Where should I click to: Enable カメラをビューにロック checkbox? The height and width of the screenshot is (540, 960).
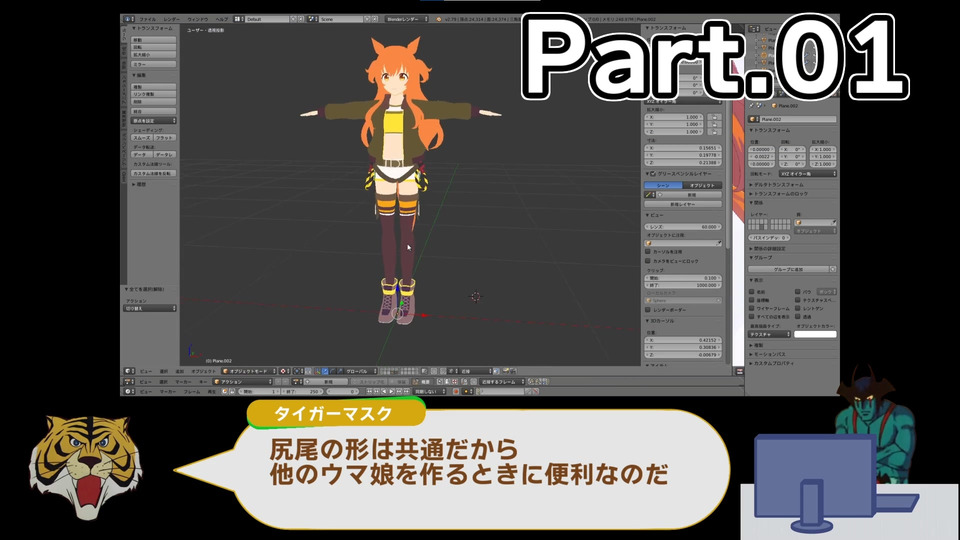[x=648, y=261]
